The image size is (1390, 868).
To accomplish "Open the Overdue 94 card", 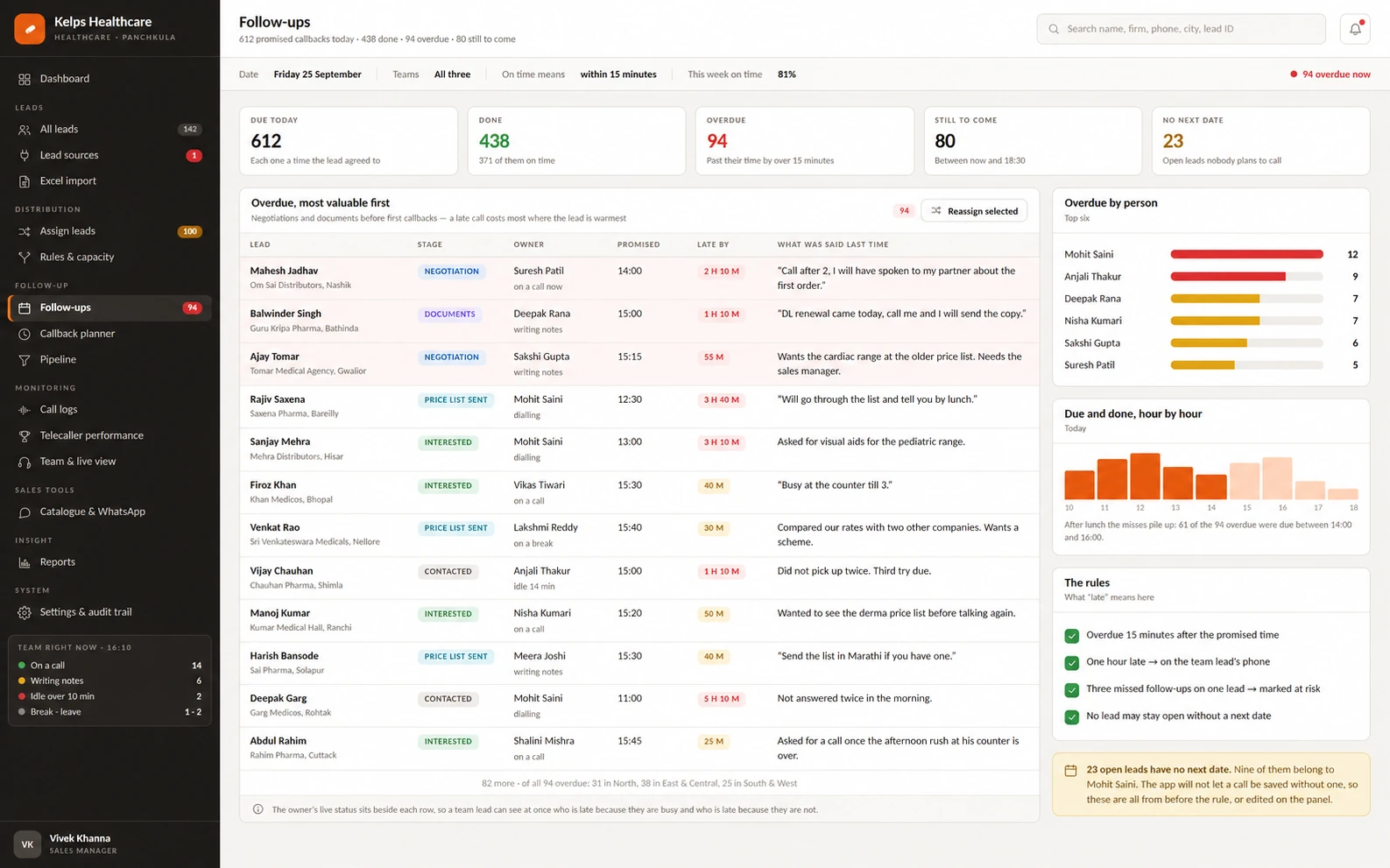I will click(x=804, y=141).
